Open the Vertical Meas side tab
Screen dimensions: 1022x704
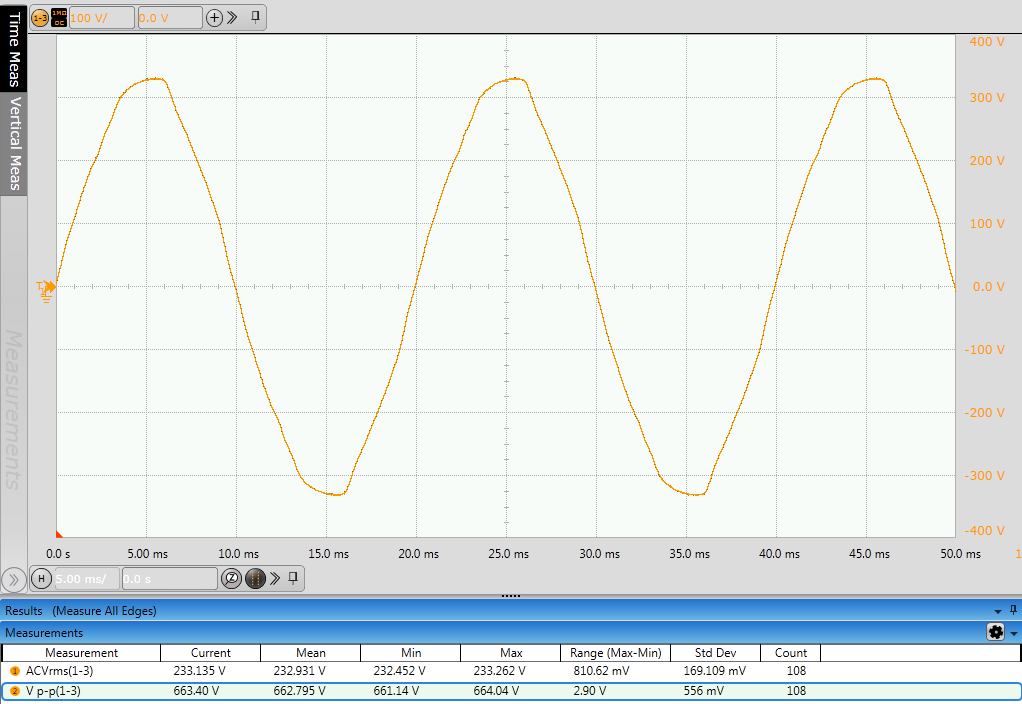pyautogui.click(x=14, y=143)
